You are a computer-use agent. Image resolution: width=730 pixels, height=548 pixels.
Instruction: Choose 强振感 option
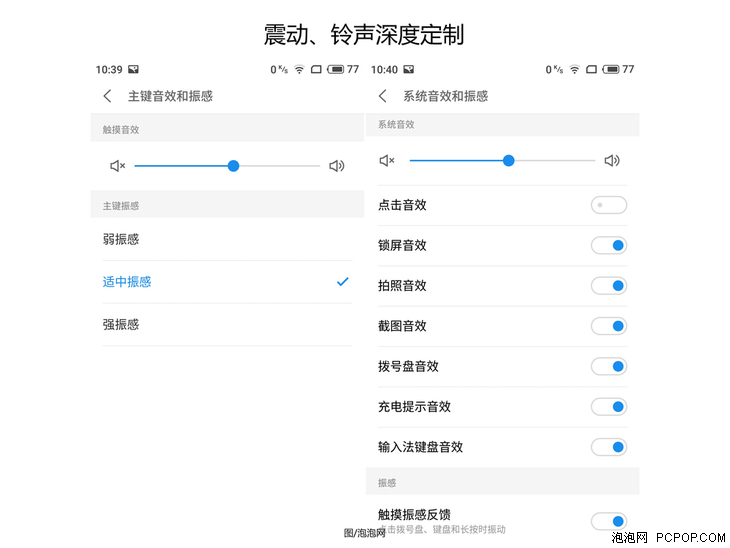[x=227, y=325]
